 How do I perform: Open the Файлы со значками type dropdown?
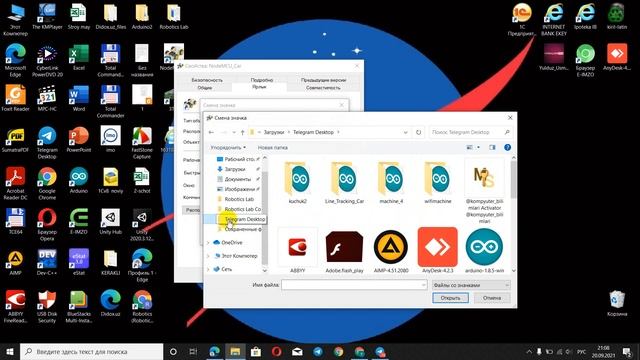pyautogui.click(x=471, y=285)
